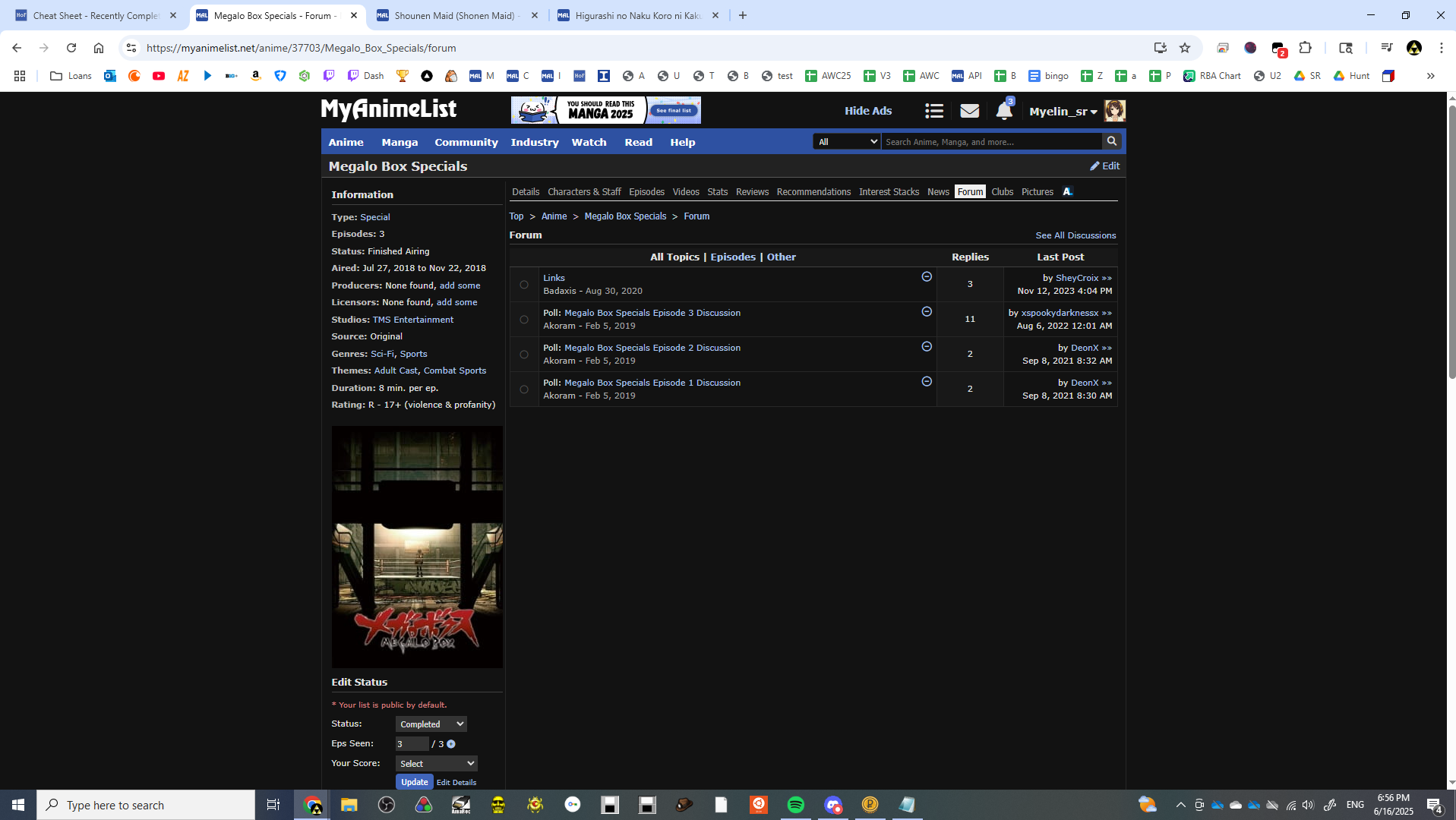Viewport: 1456px width, 820px height.
Task: Open the Your Score Select dropdown
Action: coord(437,764)
